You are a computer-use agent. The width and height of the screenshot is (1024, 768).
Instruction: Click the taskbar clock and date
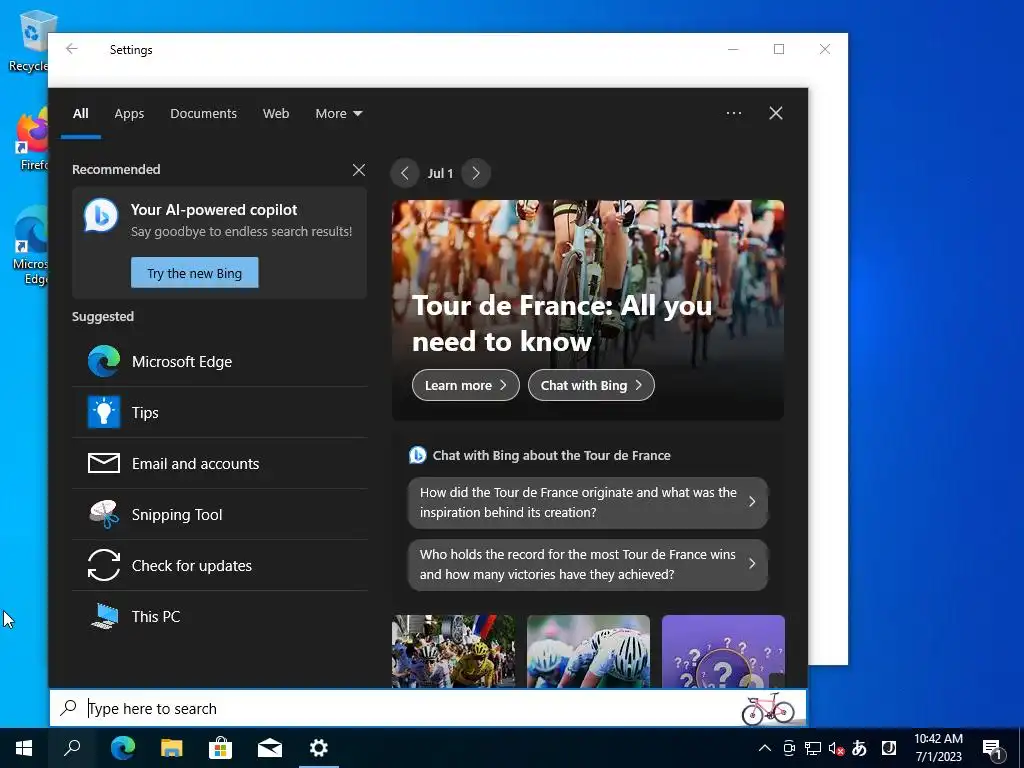(938, 748)
